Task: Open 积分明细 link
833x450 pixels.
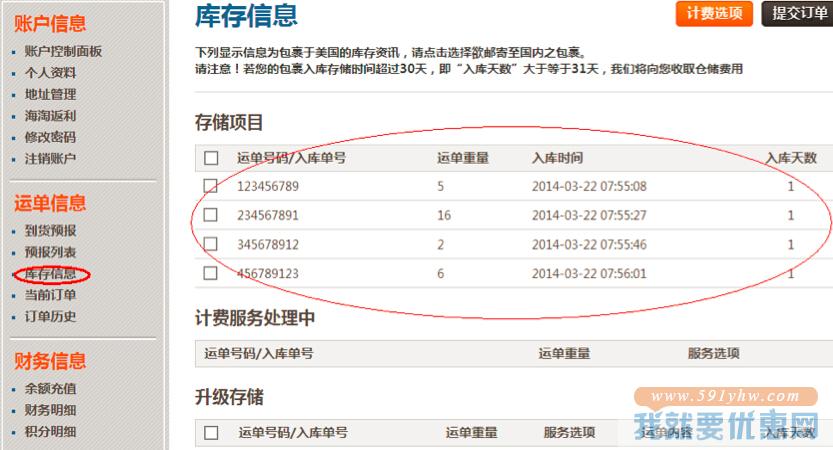Action: coord(50,431)
